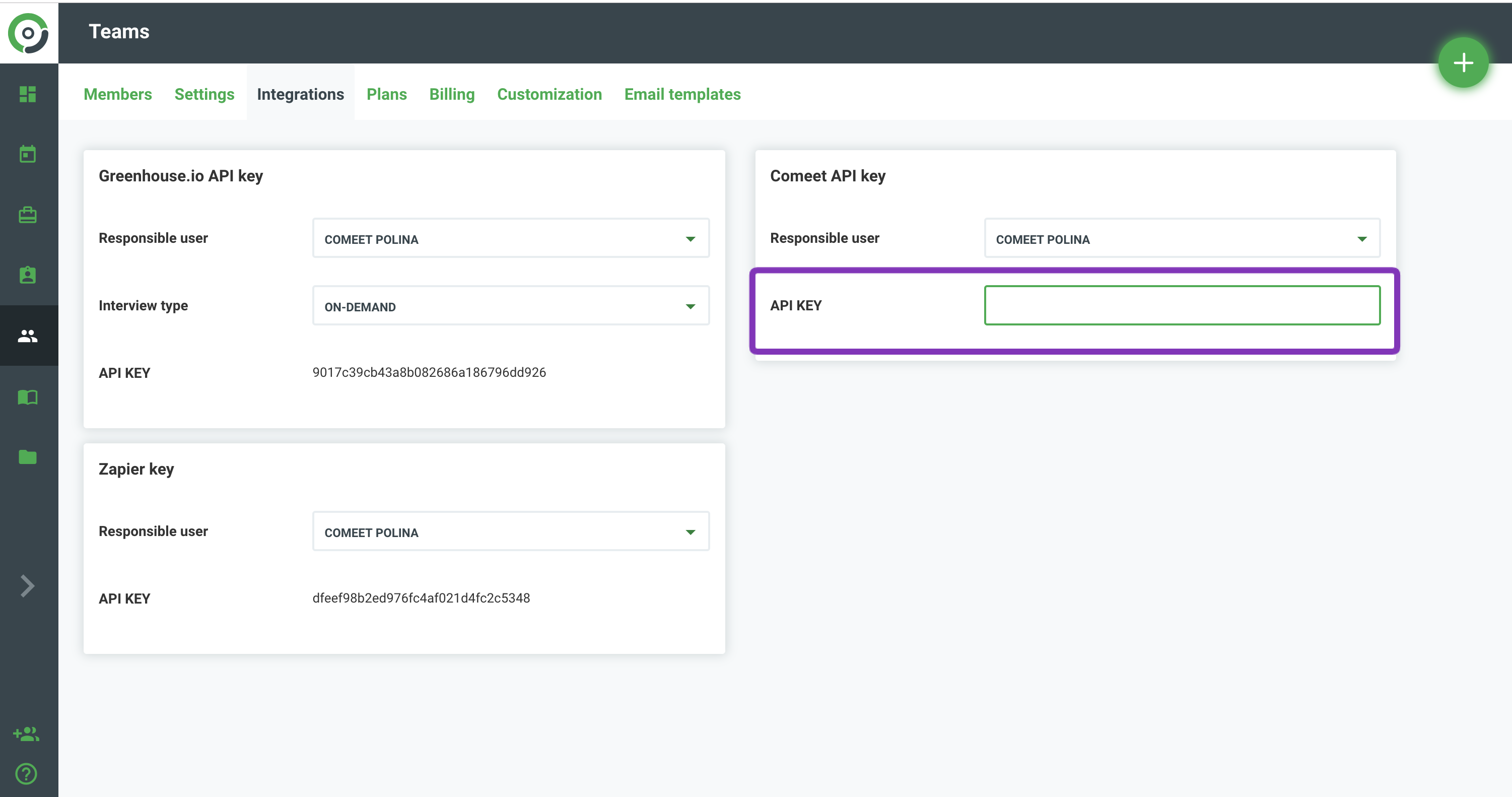
Task: Open the Interview type ON-DEMAND dropdown
Action: click(x=510, y=306)
